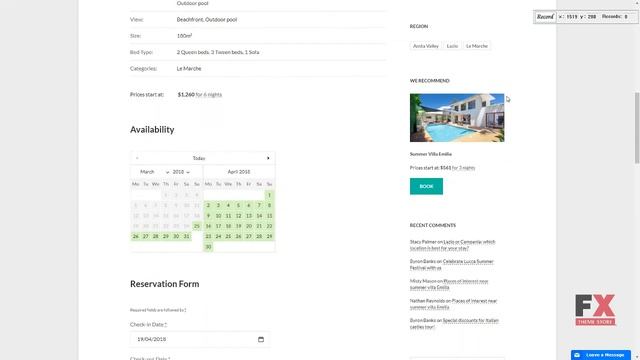Select April 19 in the calendar

point(239,226)
